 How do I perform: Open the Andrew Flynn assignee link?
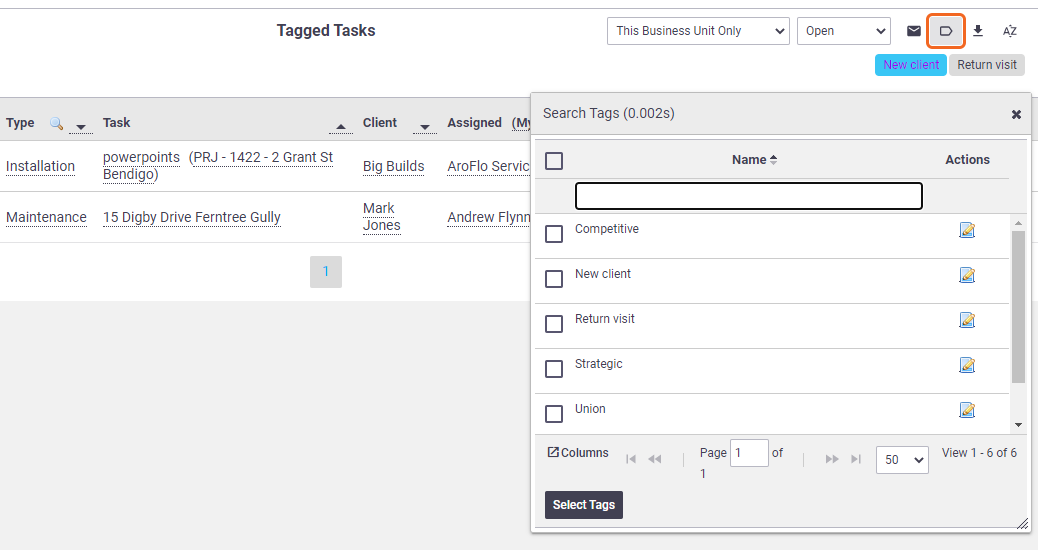tap(489, 217)
